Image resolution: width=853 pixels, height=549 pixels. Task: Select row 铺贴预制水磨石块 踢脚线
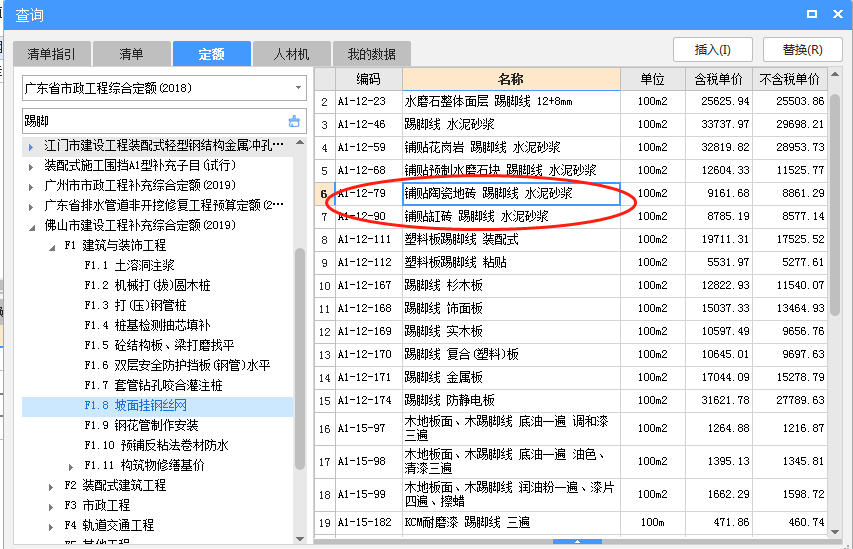(x=571, y=170)
